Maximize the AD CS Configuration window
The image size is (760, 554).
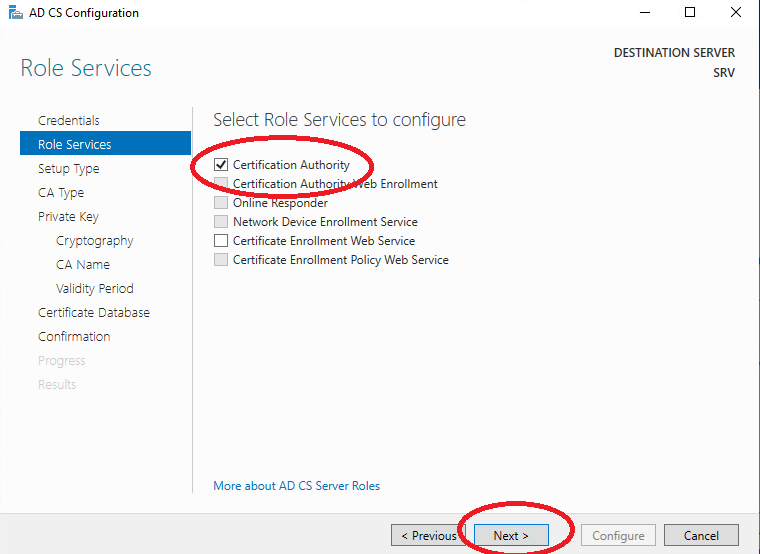(x=690, y=13)
